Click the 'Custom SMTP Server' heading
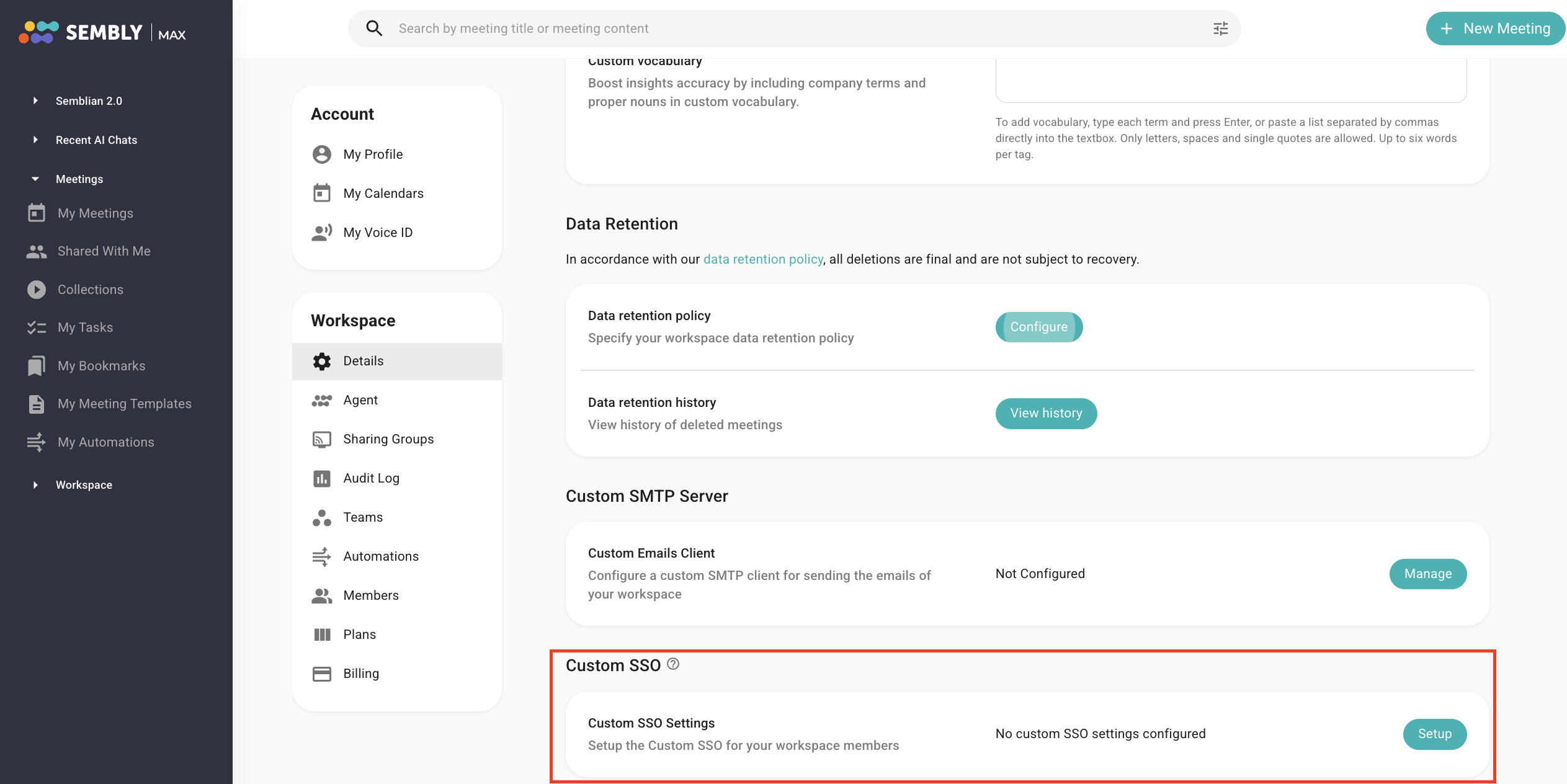Screen dimensions: 1567x784 click(x=647, y=496)
